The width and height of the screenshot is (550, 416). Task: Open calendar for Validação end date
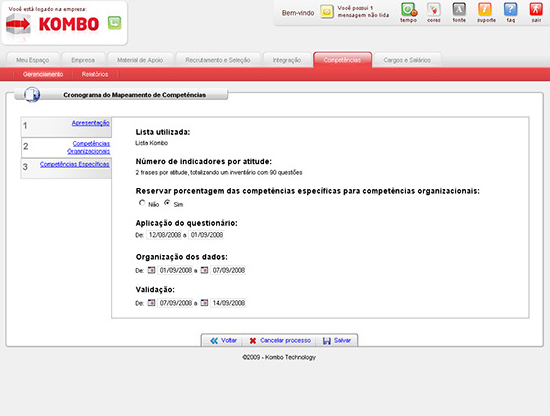click(x=204, y=302)
